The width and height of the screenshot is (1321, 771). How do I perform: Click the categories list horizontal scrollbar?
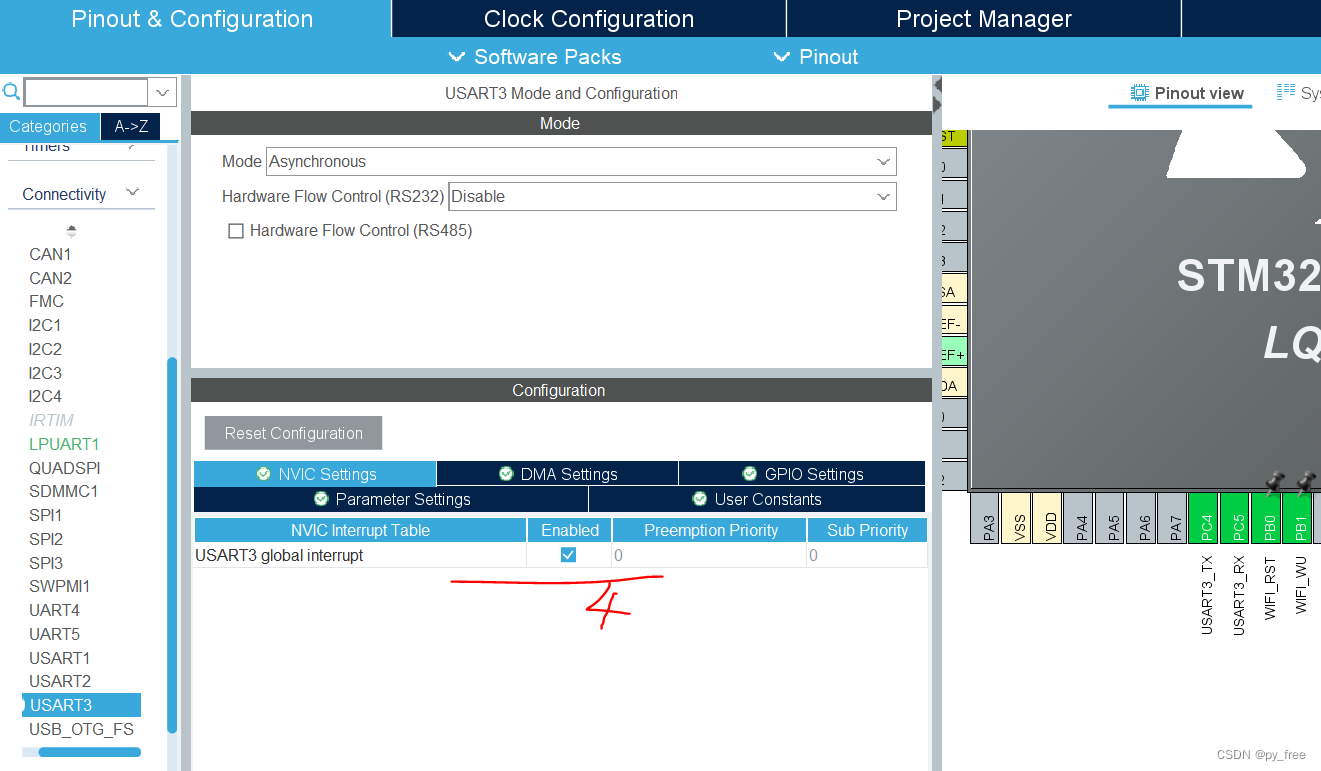89,752
